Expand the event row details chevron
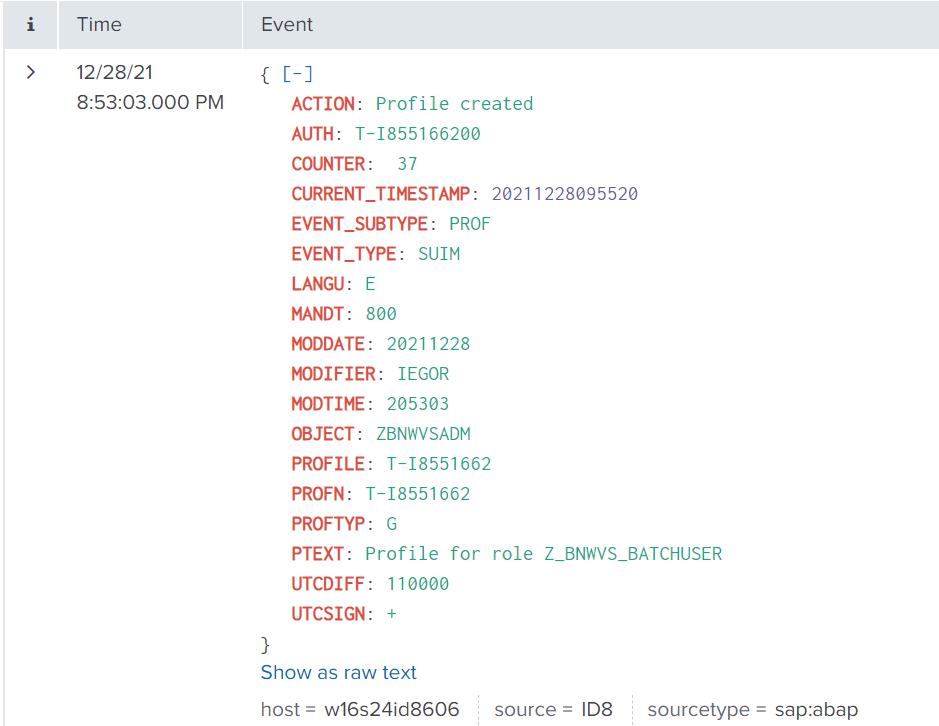Screen dimensions: 939x726 (x=31, y=73)
